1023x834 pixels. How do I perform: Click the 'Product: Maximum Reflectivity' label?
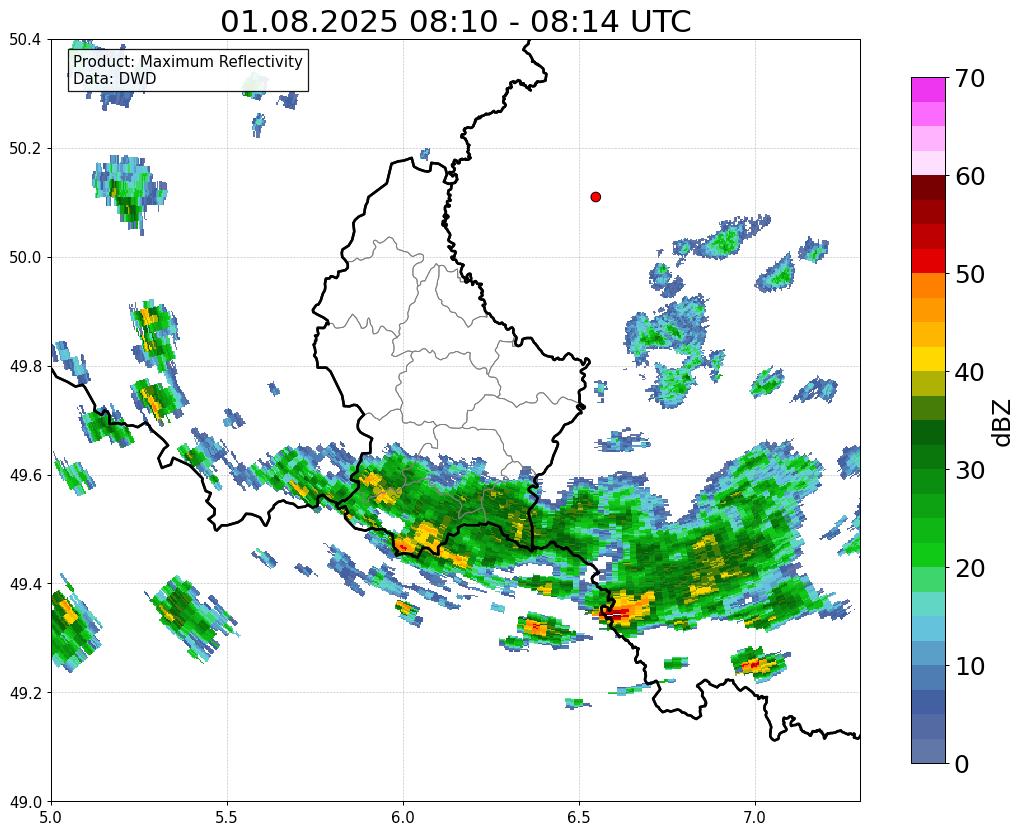pos(188,61)
